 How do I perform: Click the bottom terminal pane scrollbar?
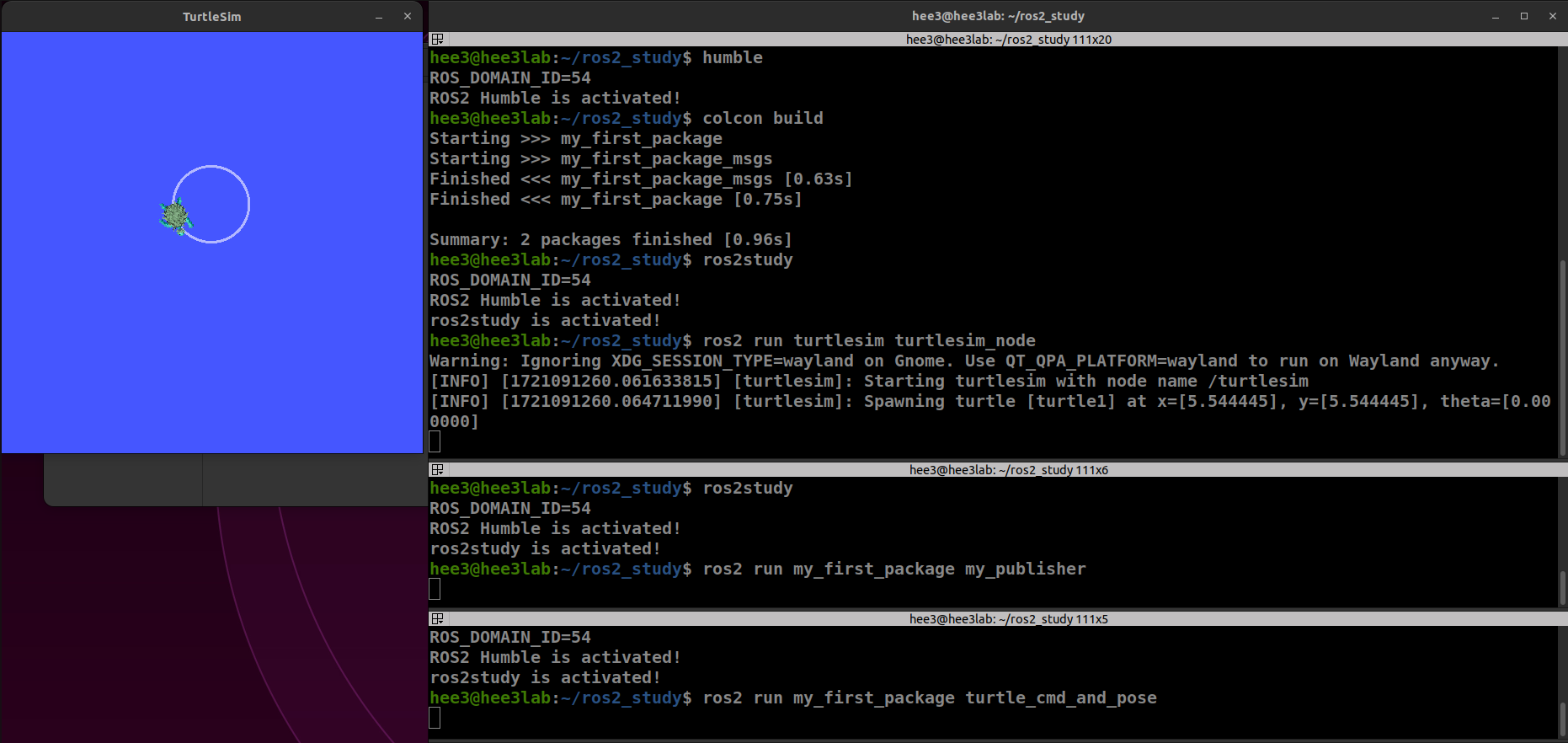1563,719
